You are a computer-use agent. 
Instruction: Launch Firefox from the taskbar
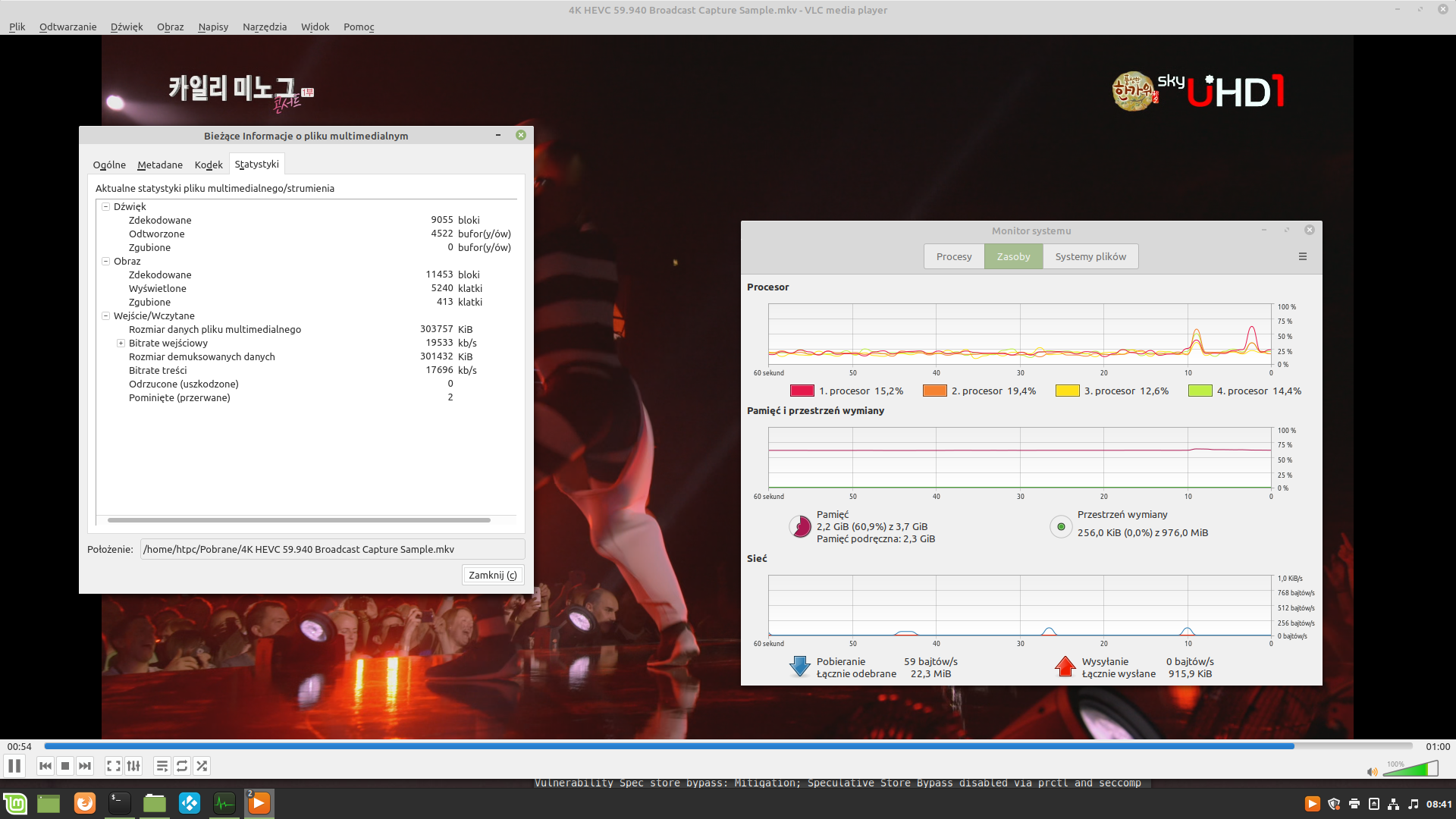(85, 803)
